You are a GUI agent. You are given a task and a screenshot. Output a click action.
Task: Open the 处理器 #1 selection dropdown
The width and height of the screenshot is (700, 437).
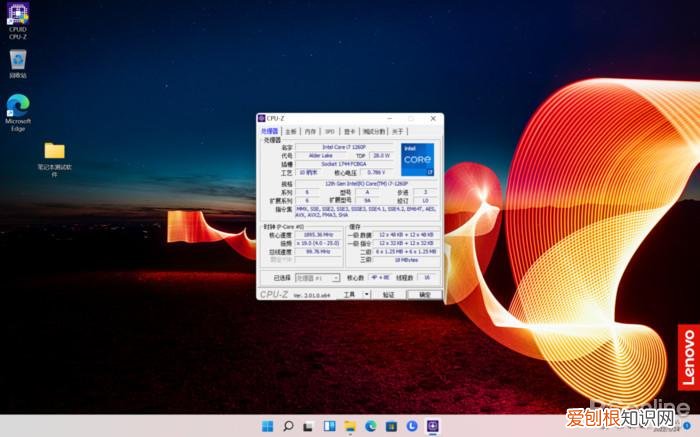coord(317,278)
